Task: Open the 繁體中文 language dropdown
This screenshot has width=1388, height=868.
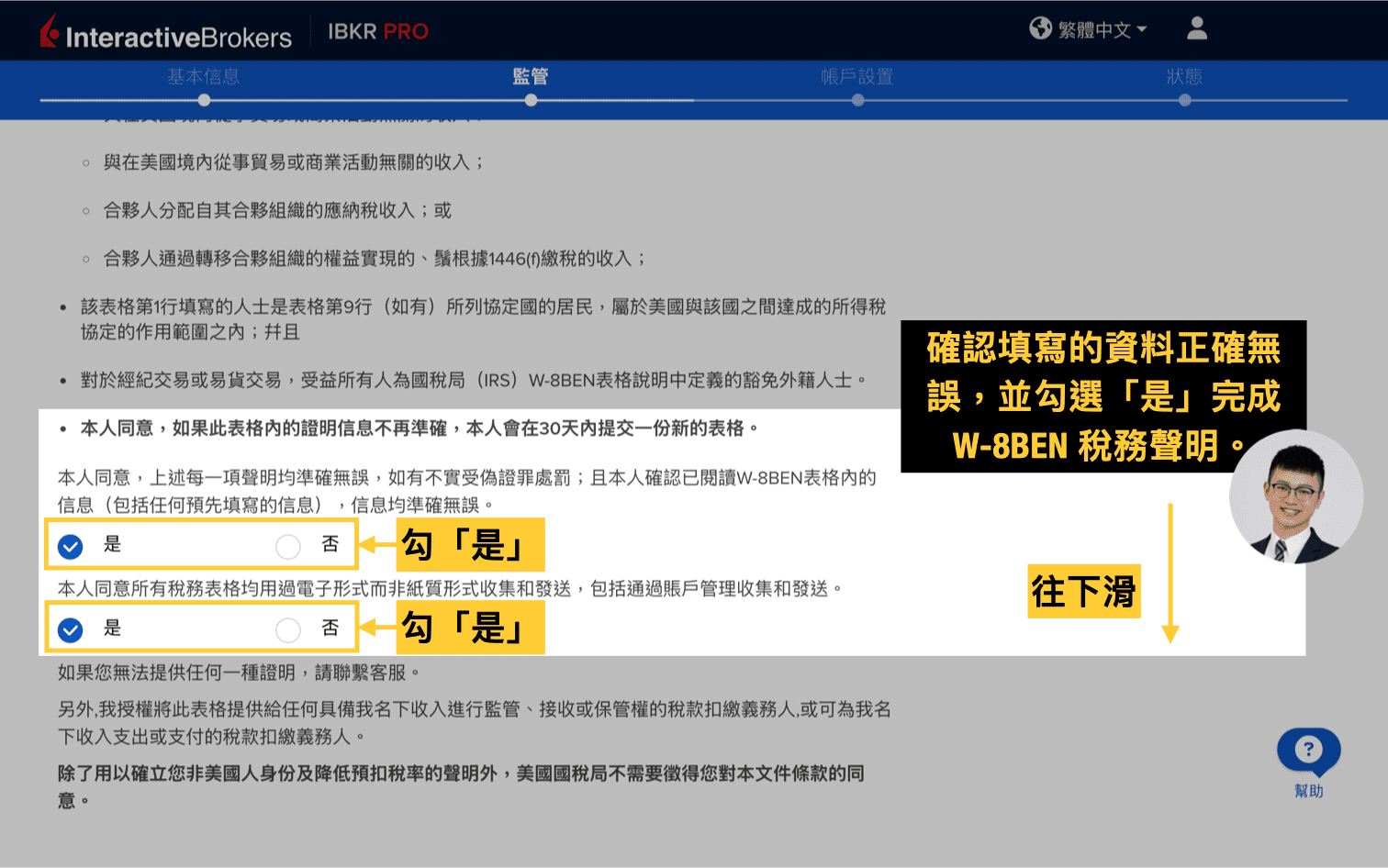Action: pos(1096,28)
